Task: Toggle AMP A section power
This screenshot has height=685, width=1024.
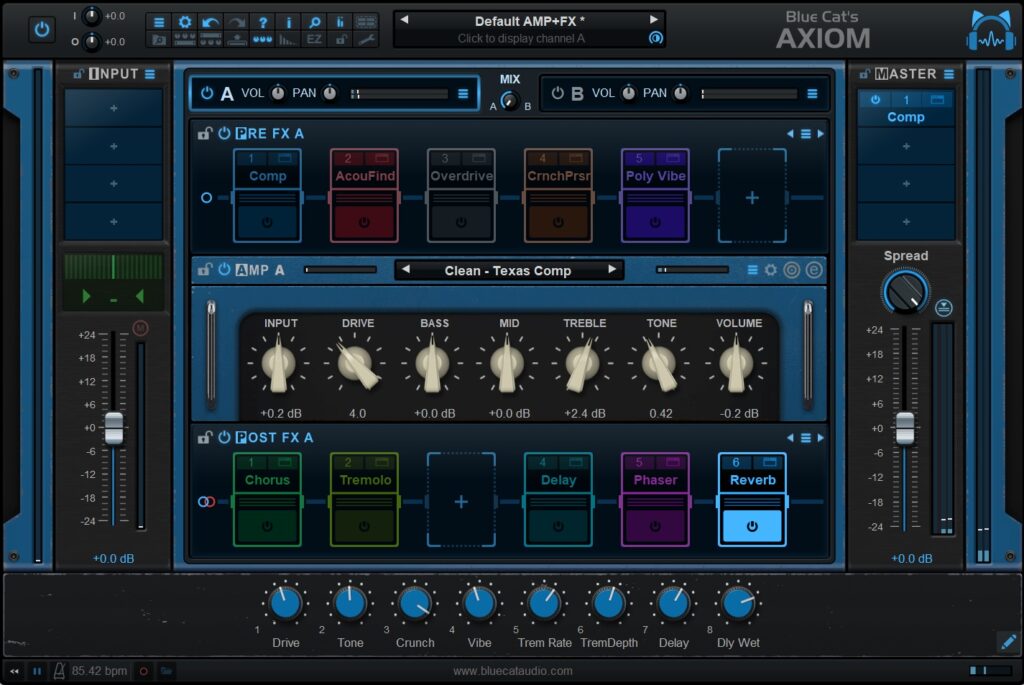Action: coord(224,269)
